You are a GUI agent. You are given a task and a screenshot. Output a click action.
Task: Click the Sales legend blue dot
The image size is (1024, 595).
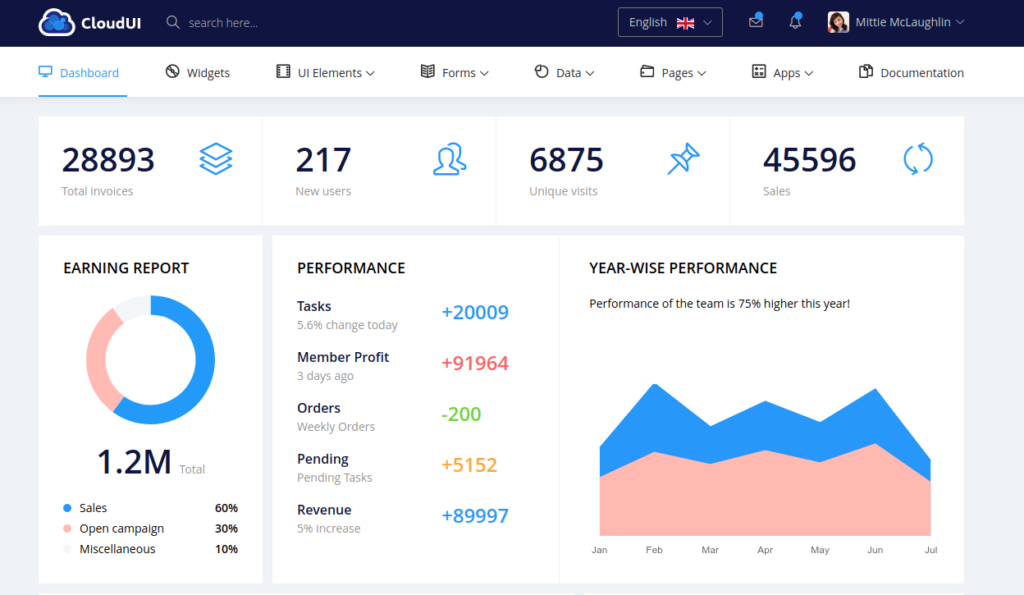67,507
